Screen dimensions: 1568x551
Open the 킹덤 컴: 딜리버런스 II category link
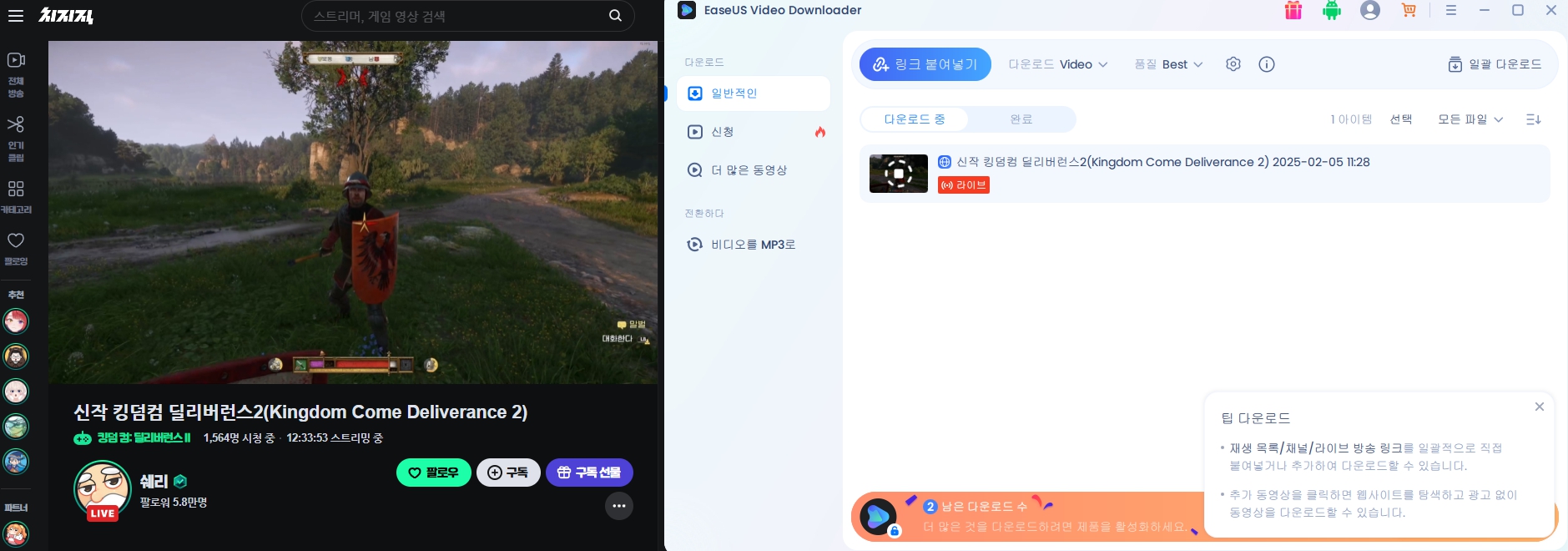pyautogui.click(x=144, y=438)
